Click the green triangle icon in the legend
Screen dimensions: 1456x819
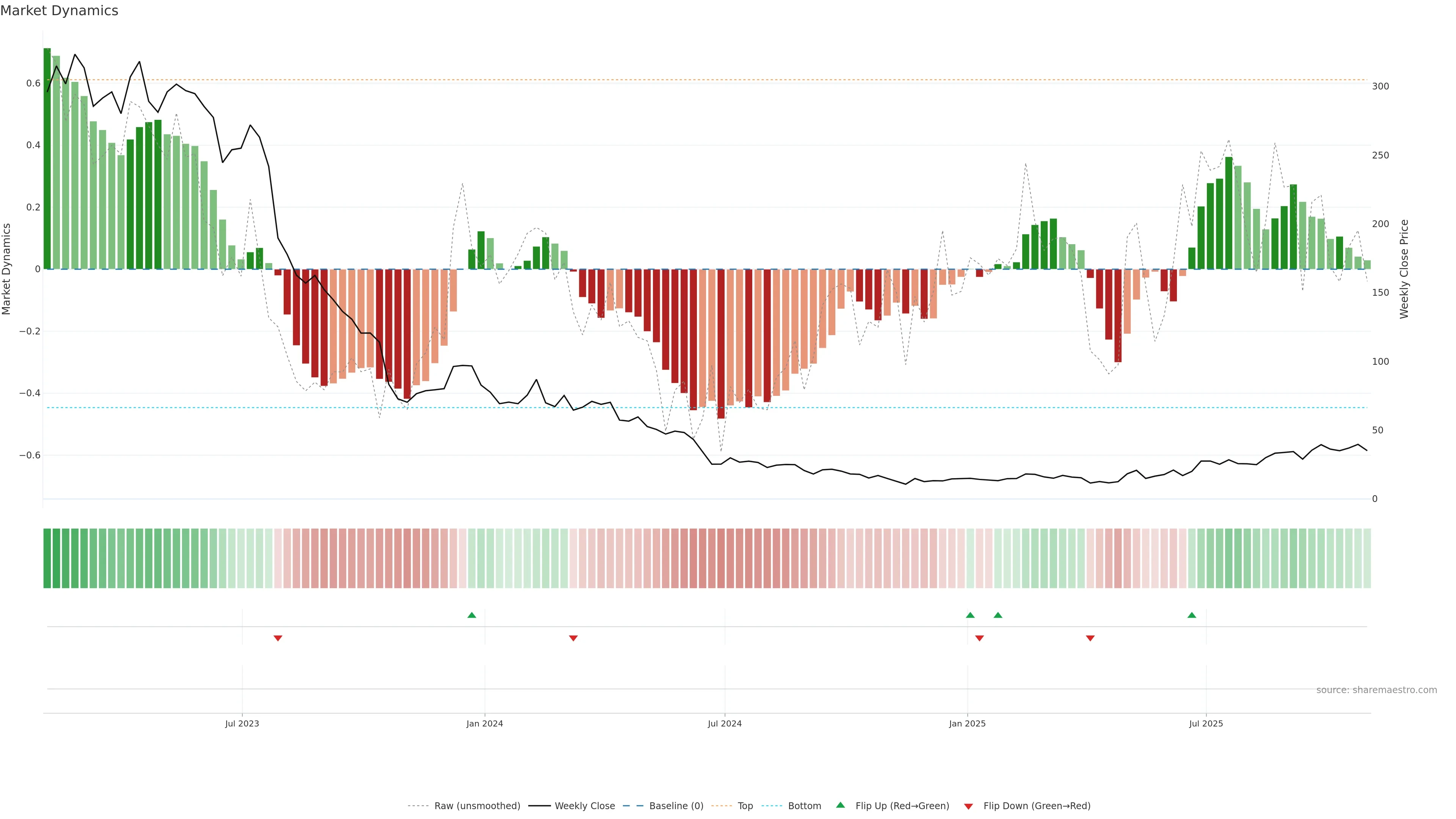(841, 805)
